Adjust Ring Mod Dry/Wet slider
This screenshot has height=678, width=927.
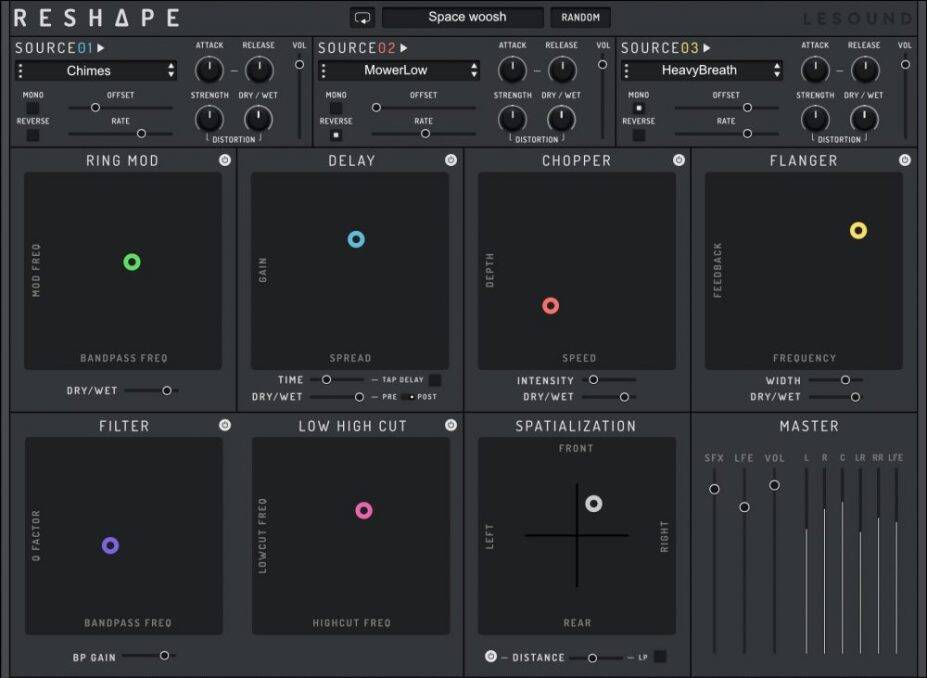[152, 390]
